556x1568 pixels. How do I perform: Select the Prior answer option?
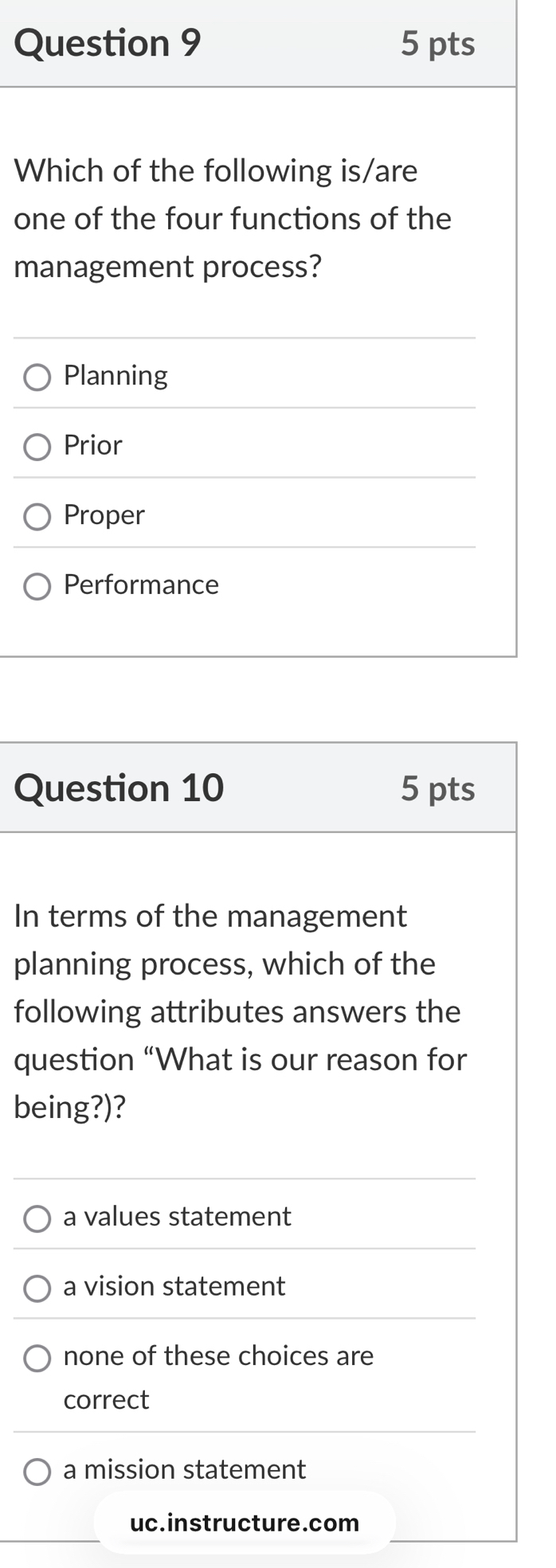coord(37,448)
